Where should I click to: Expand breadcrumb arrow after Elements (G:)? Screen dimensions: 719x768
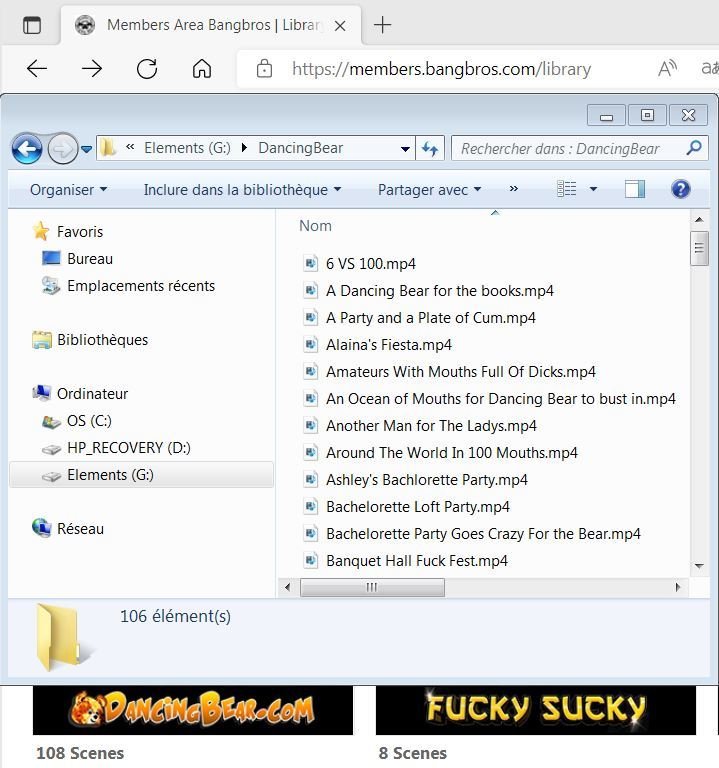244,148
